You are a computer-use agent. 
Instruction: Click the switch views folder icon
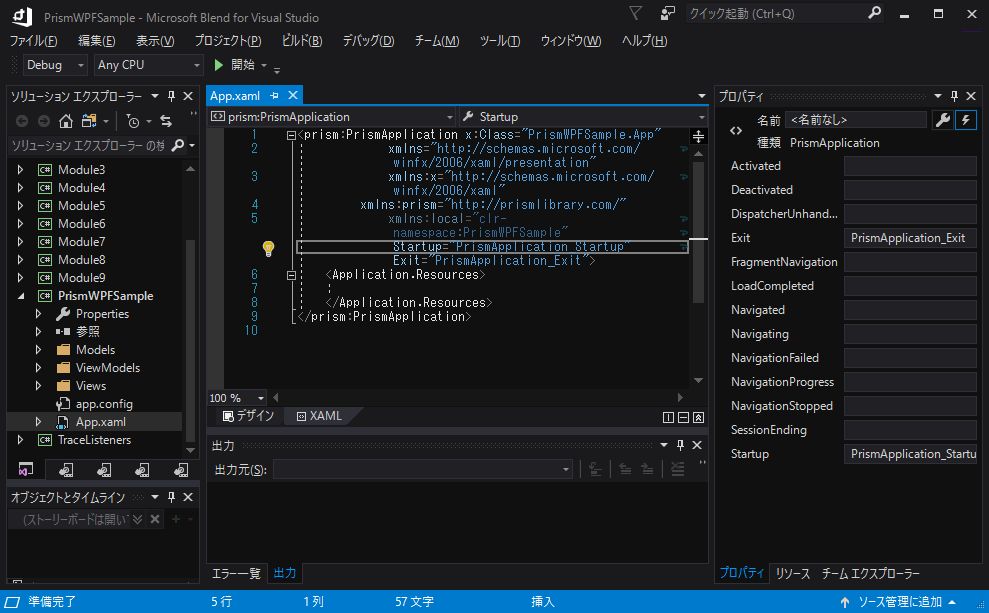coord(89,120)
